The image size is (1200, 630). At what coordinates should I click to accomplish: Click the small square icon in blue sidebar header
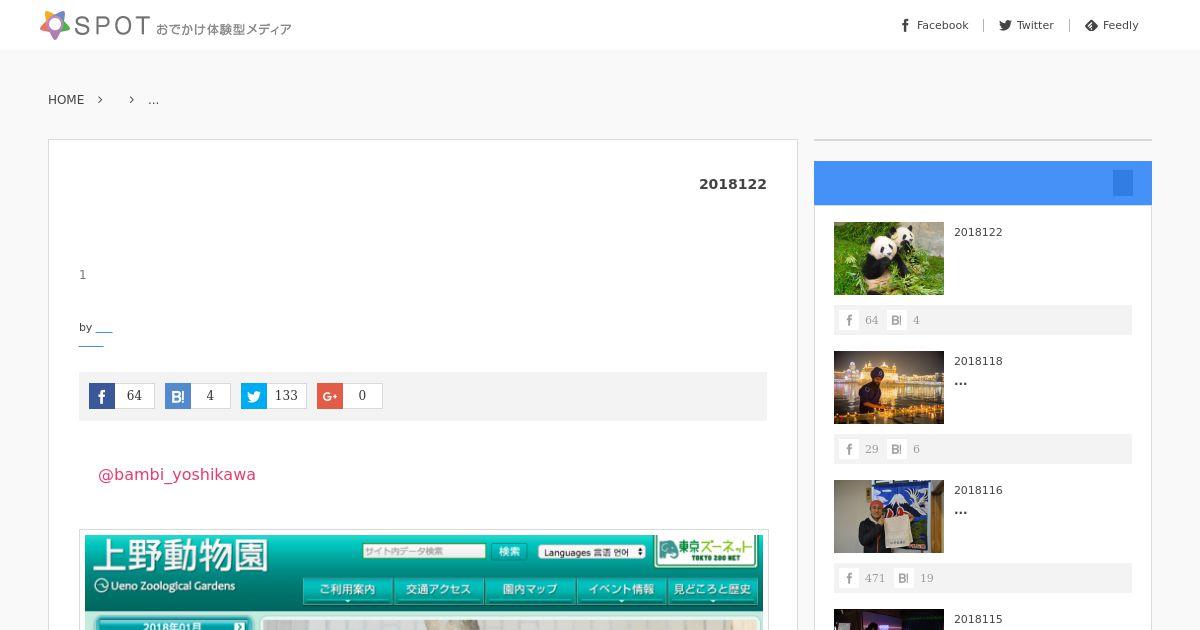[1123, 183]
